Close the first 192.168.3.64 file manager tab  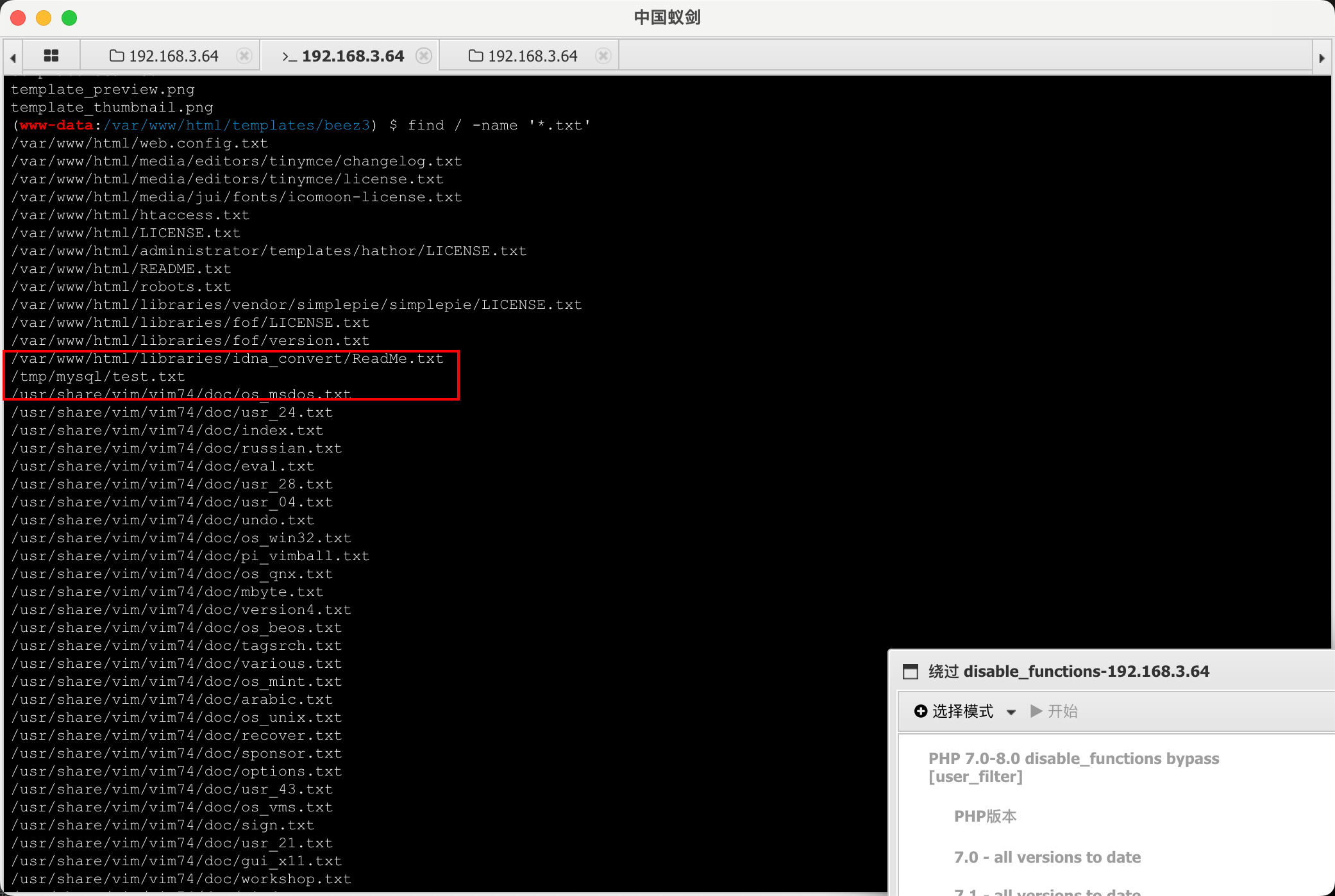pyautogui.click(x=244, y=56)
